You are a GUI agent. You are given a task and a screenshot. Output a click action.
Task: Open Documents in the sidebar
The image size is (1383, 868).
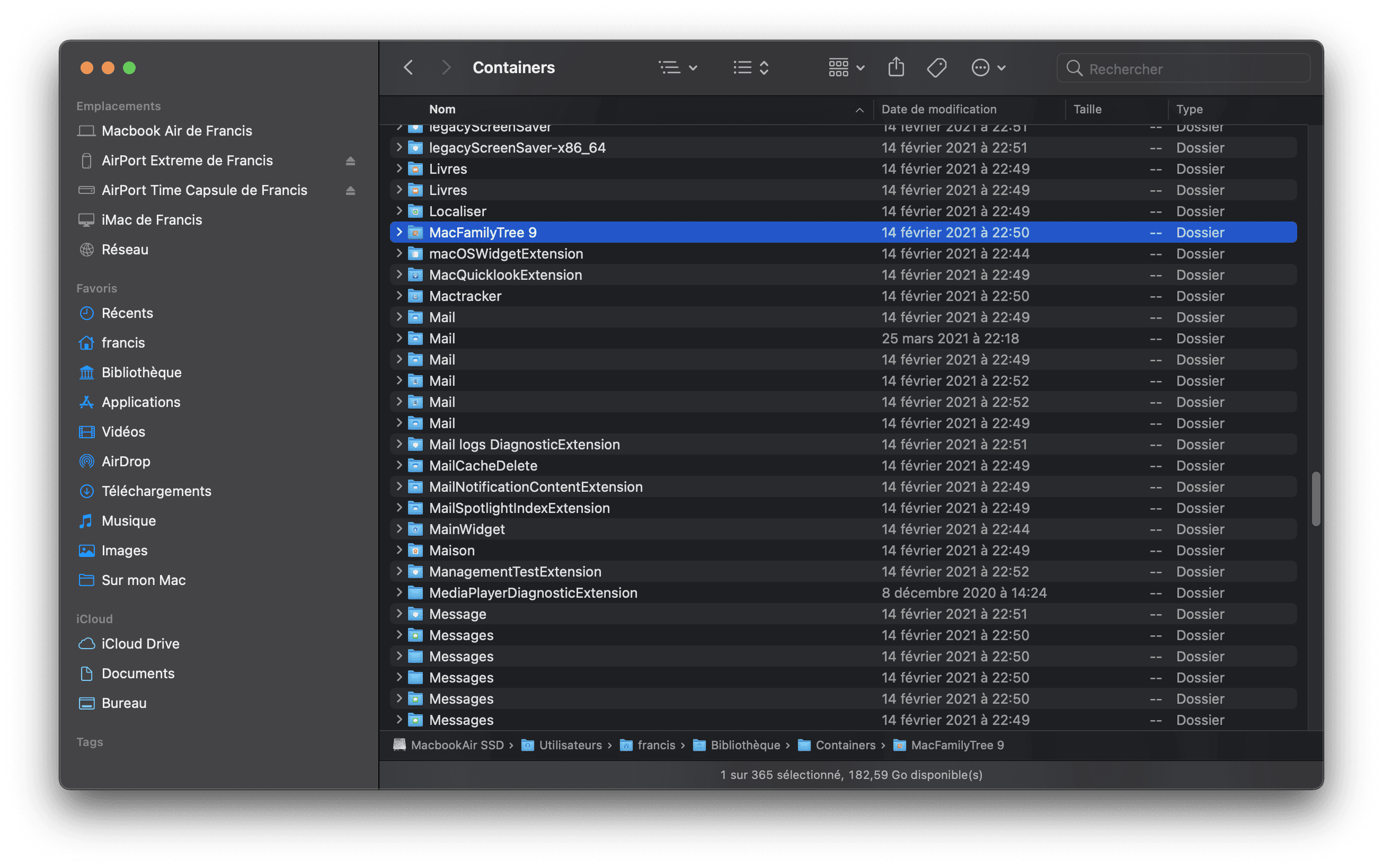138,674
